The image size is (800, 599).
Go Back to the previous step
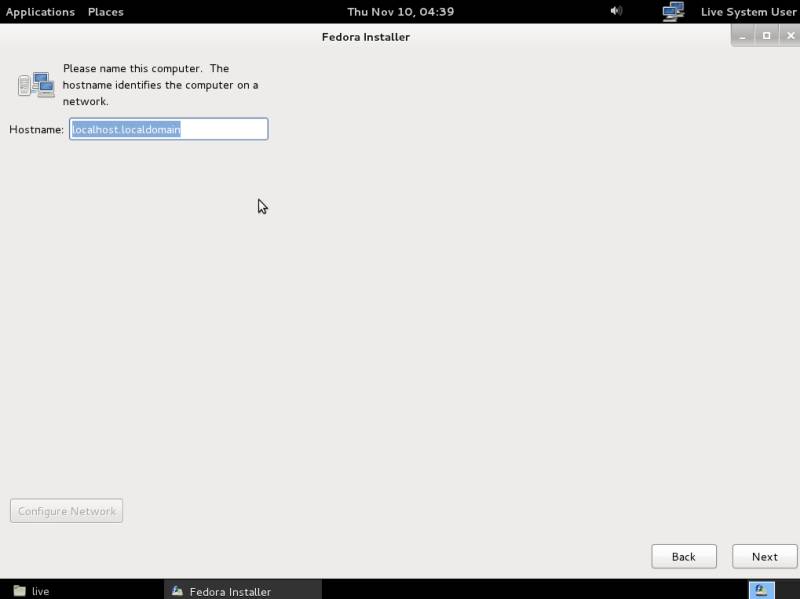pos(684,557)
